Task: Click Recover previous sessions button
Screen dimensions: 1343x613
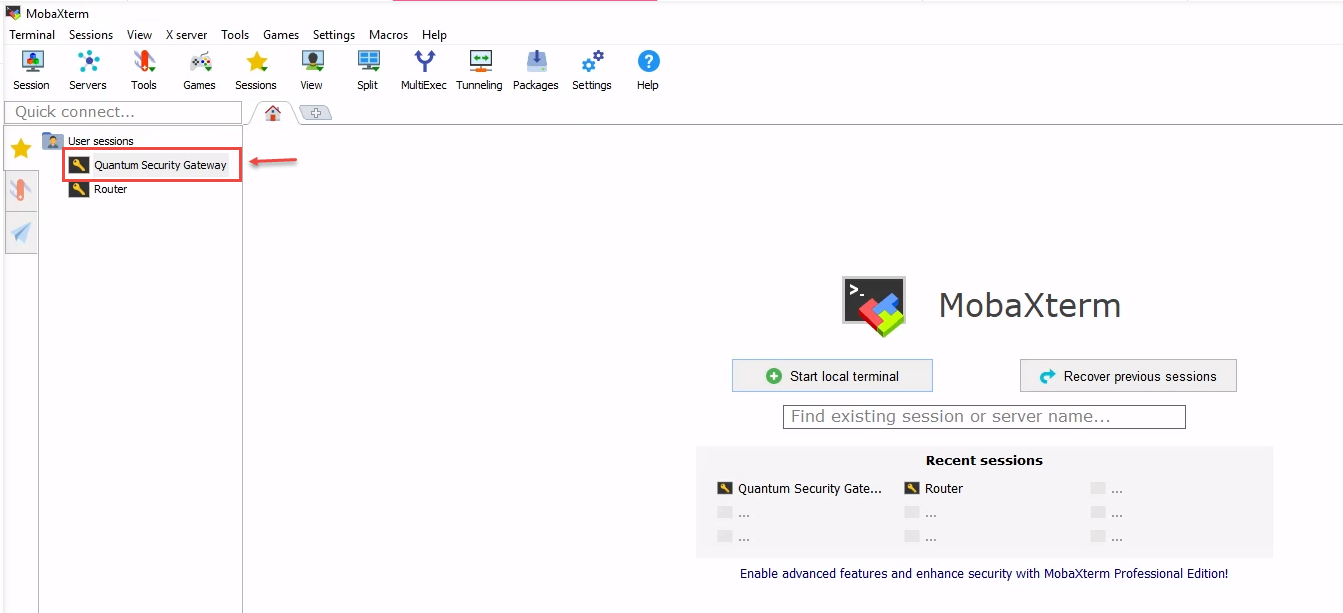Action: tap(1128, 376)
